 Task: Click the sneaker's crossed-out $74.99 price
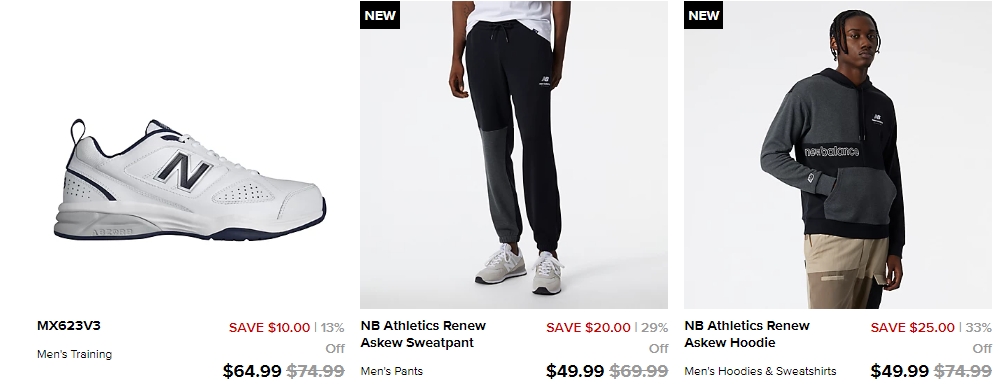(x=315, y=371)
